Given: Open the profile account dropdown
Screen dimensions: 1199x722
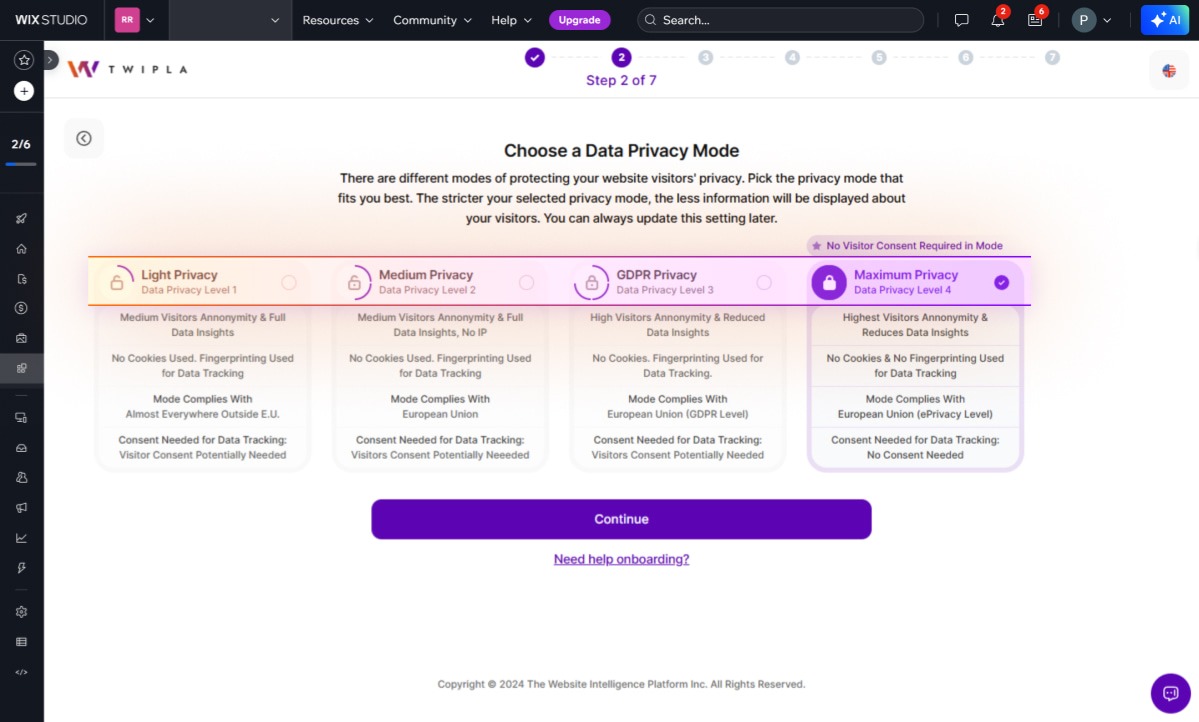Looking at the screenshot, I should pos(1092,20).
